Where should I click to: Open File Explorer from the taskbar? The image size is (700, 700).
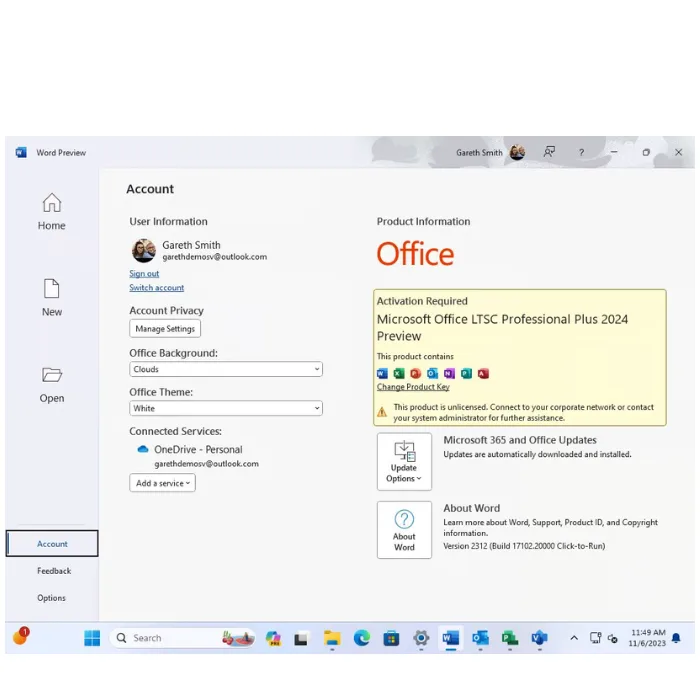332,638
